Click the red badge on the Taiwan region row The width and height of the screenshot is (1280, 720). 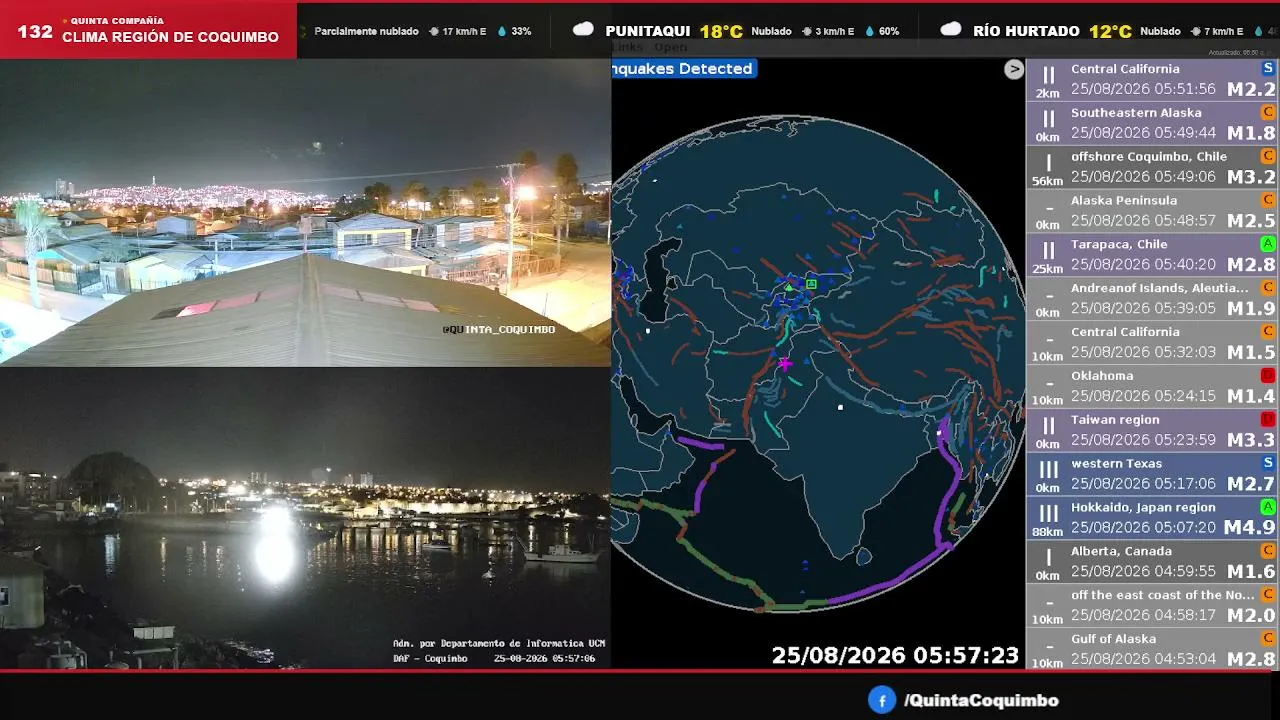(1268, 420)
